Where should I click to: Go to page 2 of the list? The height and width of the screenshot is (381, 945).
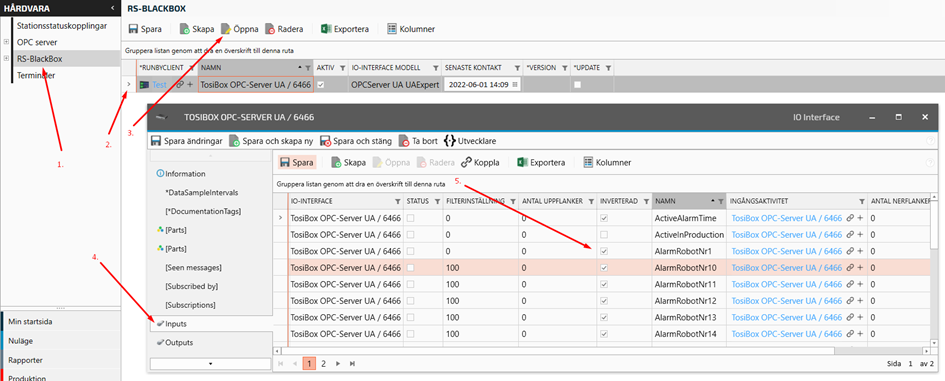[x=323, y=364]
